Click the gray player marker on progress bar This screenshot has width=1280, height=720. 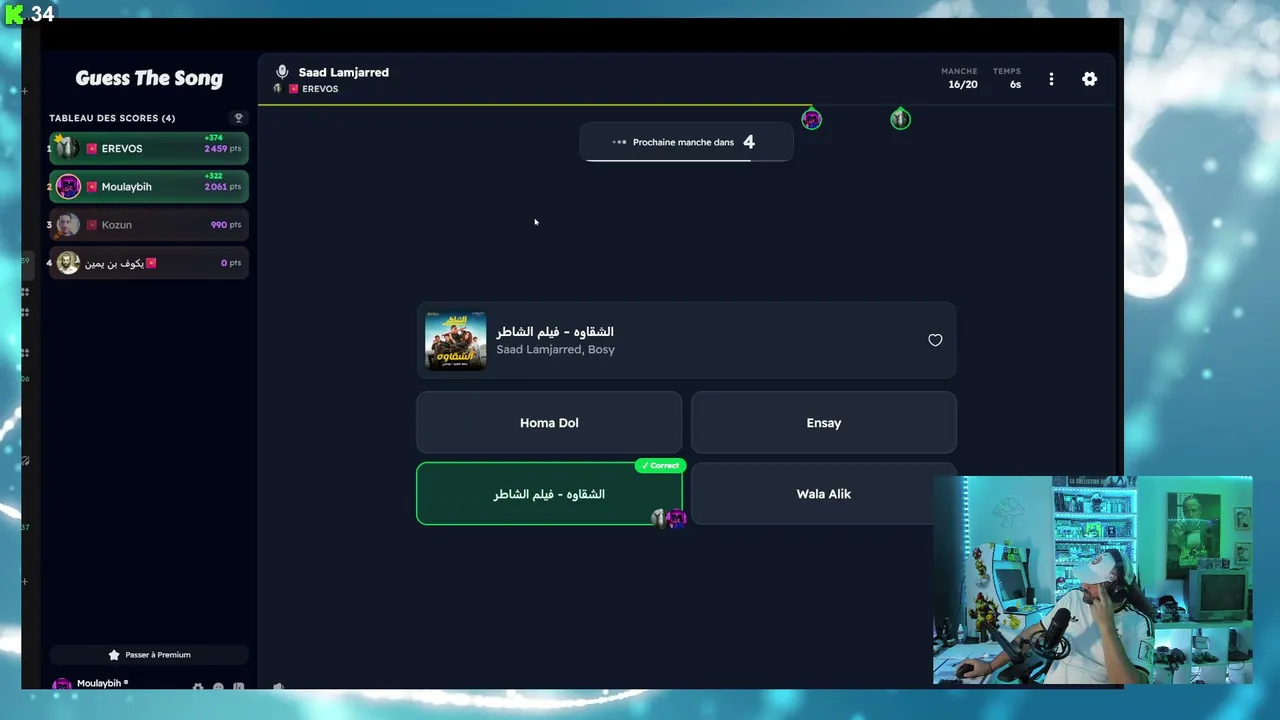pos(900,120)
